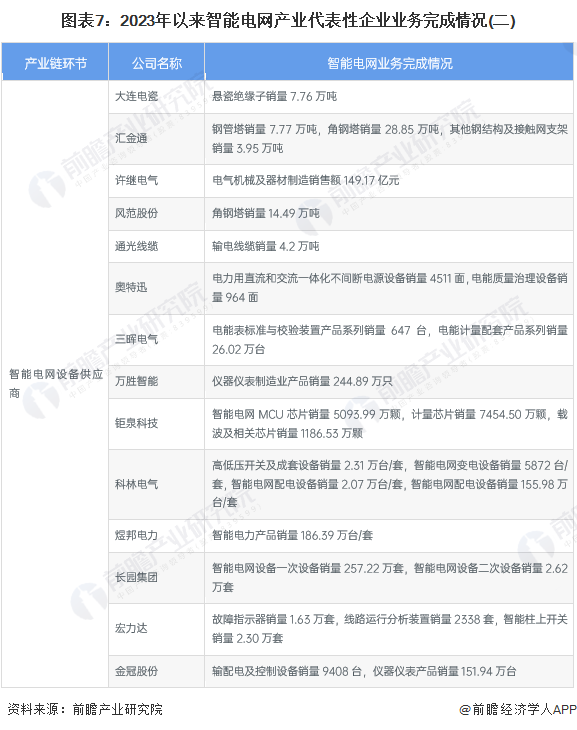Viewport: 577px width, 730px height.
Task: Select the 钜泉科技 company cell
Action: [156, 424]
